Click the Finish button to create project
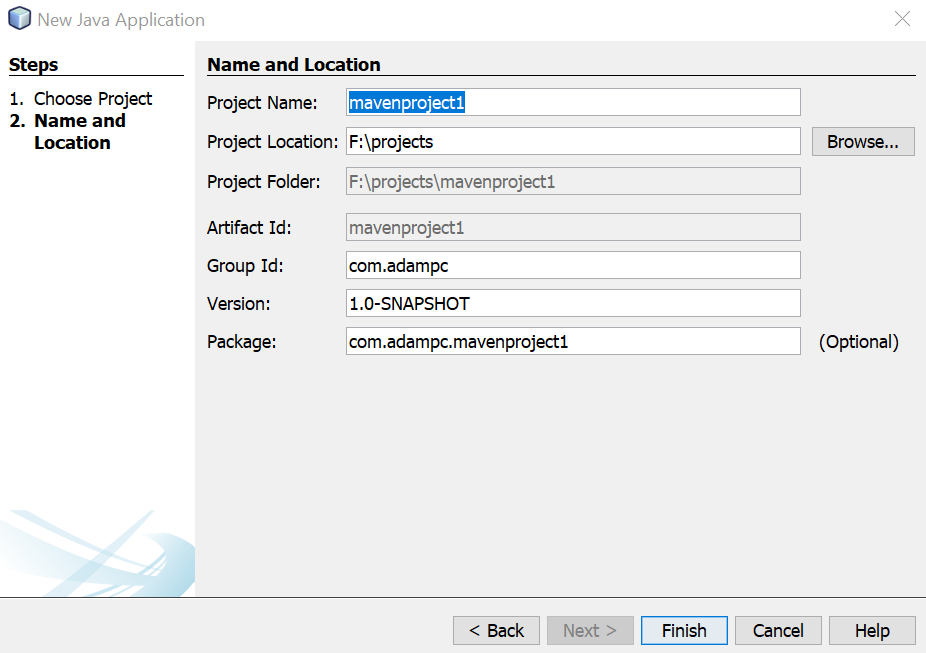Screen dimensions: 926x653 click(684, 630)
